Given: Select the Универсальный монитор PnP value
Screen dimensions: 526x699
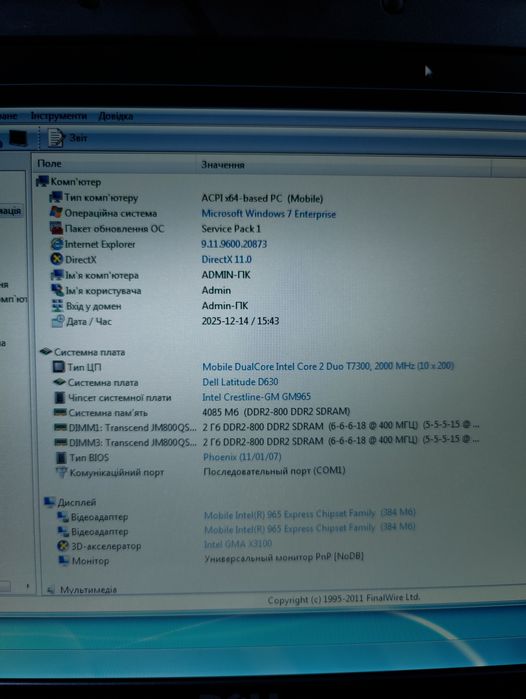Looking at the screenshot, I should 284,557.
